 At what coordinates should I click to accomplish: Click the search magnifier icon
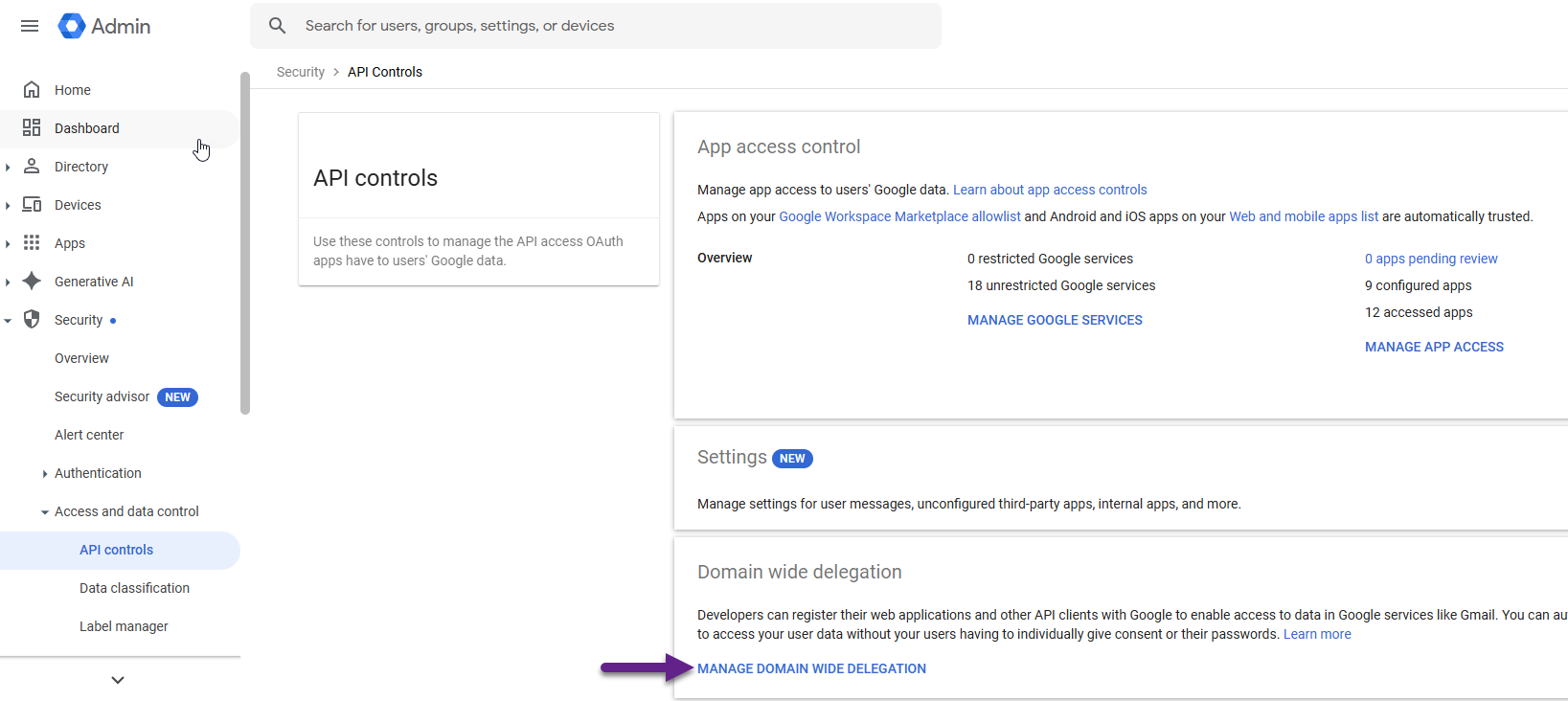click(277, 26)
